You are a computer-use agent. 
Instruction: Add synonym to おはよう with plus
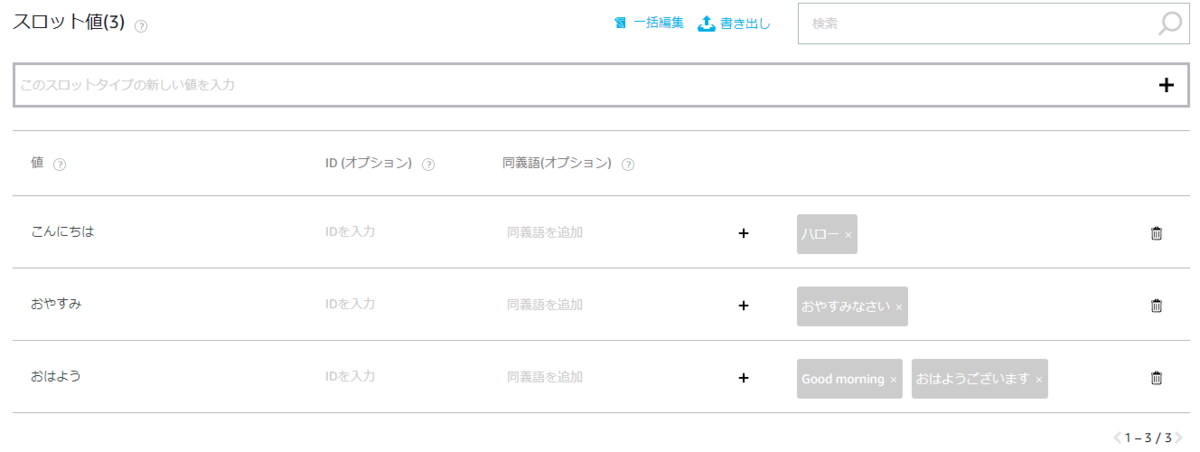click(x=743, y=378)
